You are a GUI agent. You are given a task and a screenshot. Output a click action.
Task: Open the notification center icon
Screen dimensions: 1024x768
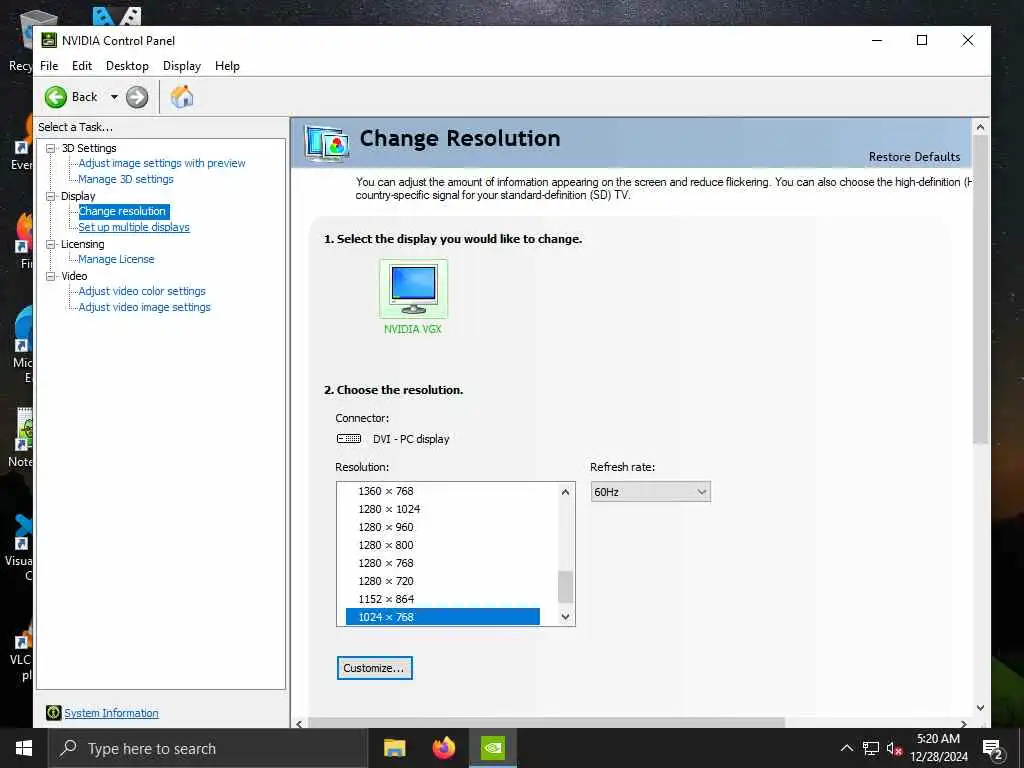pyautogui.click(x=992, y=748)
